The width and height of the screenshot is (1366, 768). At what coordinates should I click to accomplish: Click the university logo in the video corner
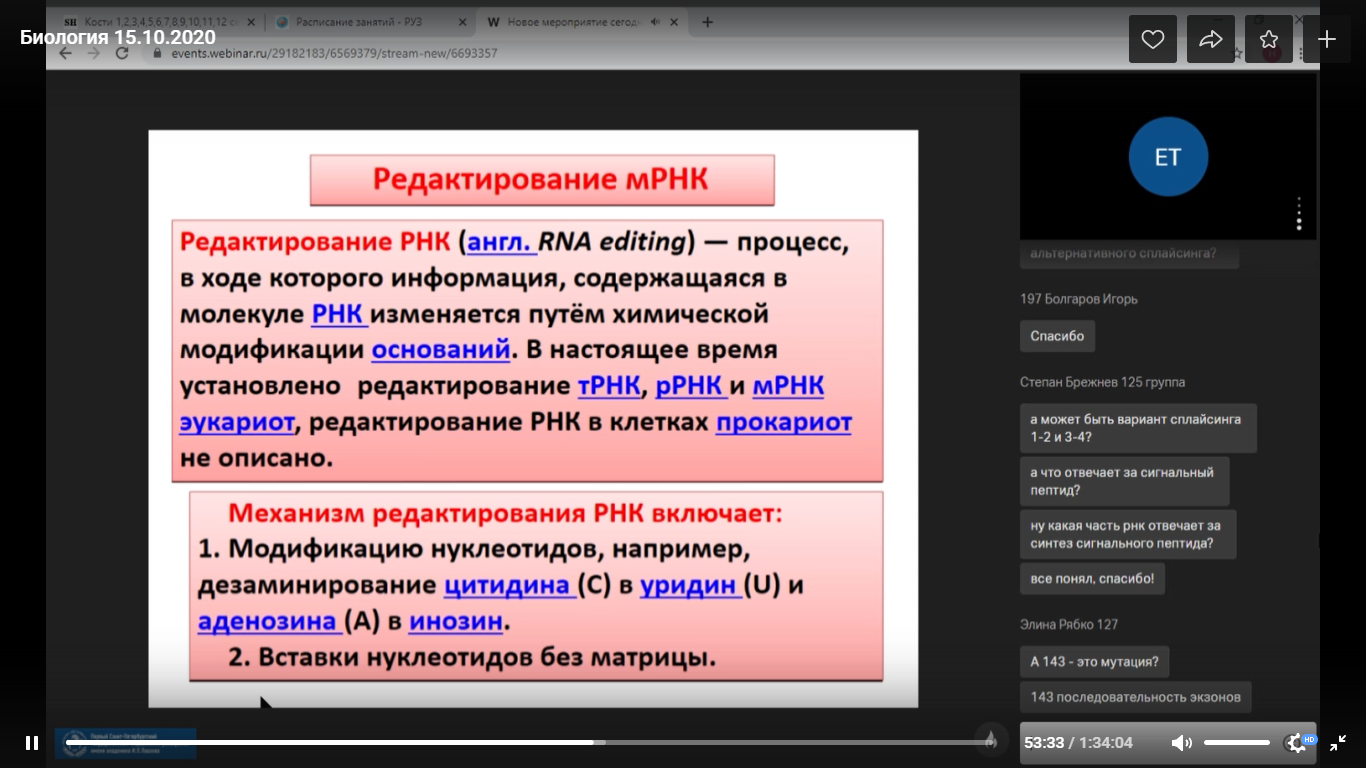[126, 743]
